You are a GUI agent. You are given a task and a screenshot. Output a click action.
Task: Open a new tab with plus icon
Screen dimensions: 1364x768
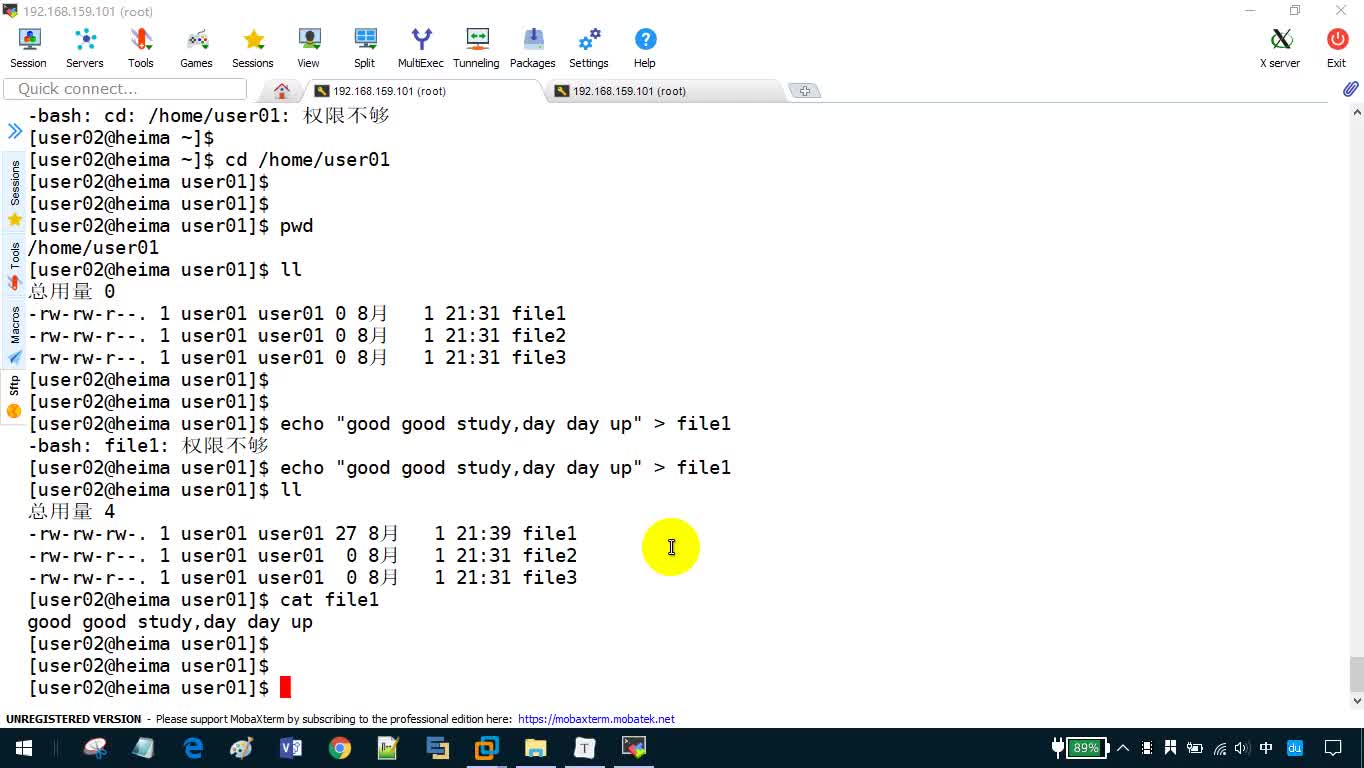[805, 91]
